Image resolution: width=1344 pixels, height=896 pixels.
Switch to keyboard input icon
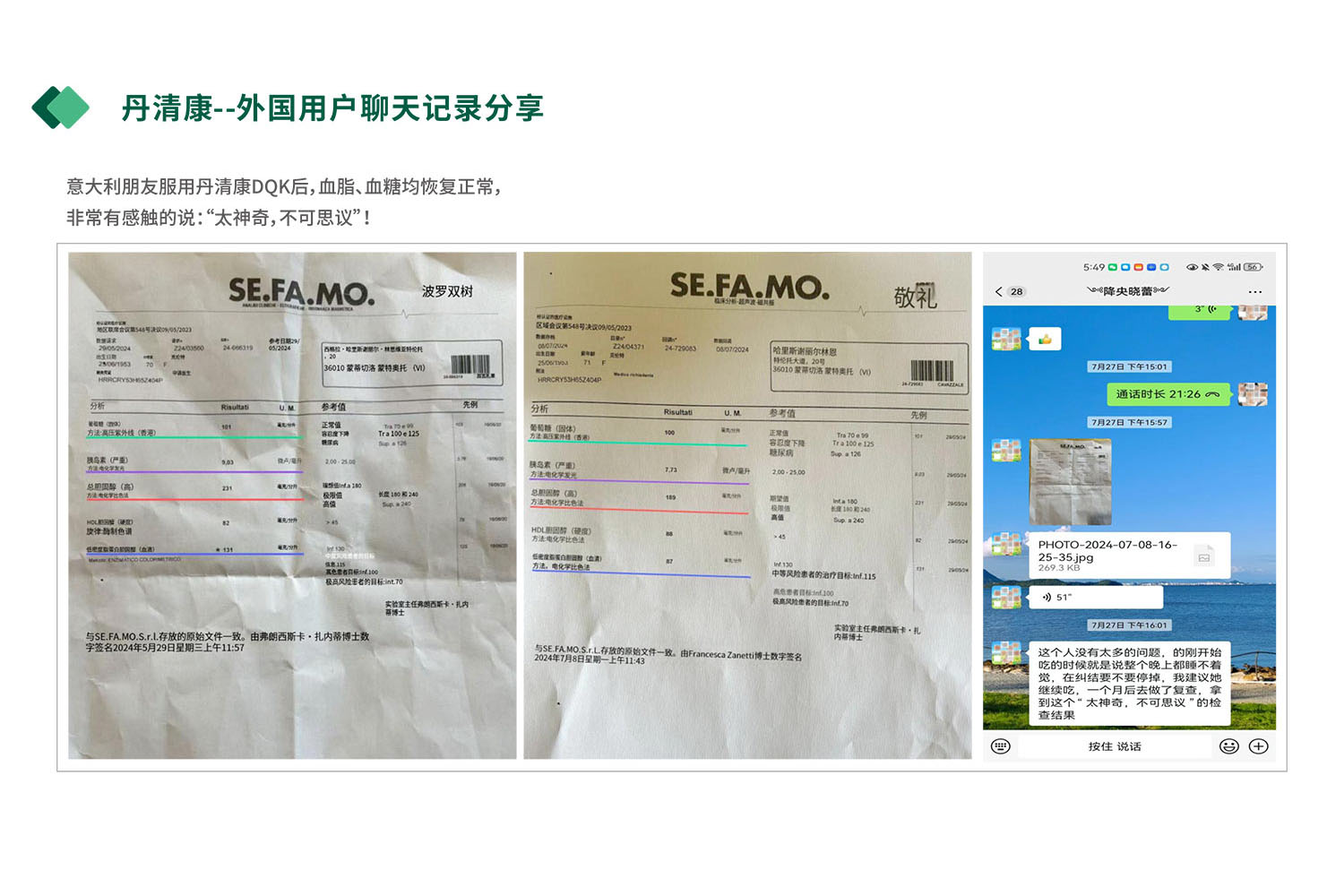pyautogui.click(x=1001, y=746)
